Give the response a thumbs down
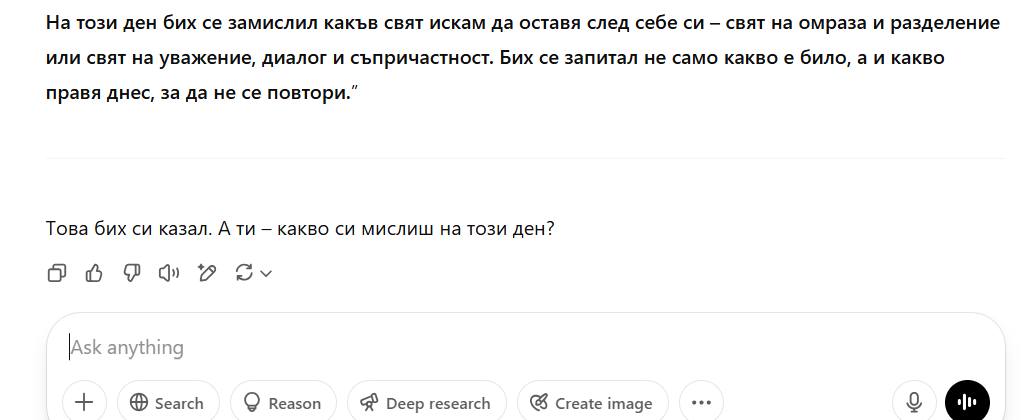 [131, 273]
